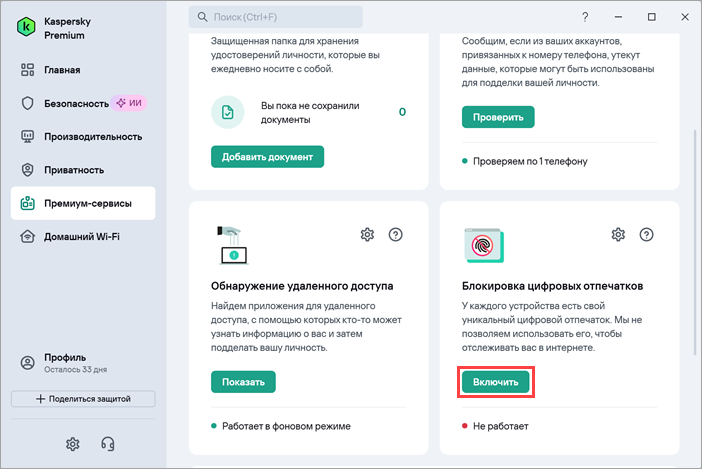Focus the Поиск search field
The width and height of the screenshot is (702, 469).
pyautogui.click(x=276, y=17)
